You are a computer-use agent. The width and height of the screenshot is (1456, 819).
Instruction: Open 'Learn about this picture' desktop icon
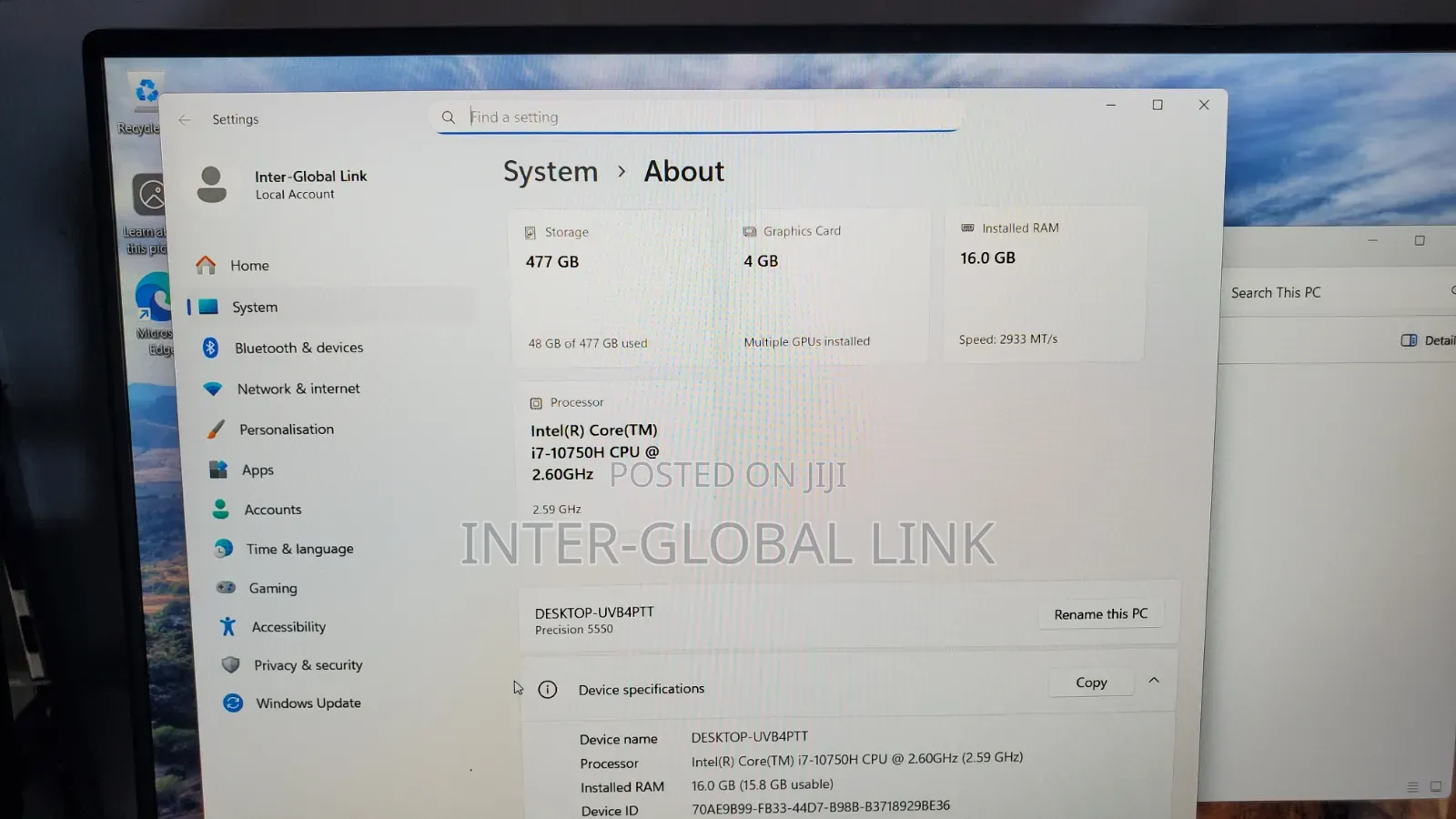tap(147, 213)
